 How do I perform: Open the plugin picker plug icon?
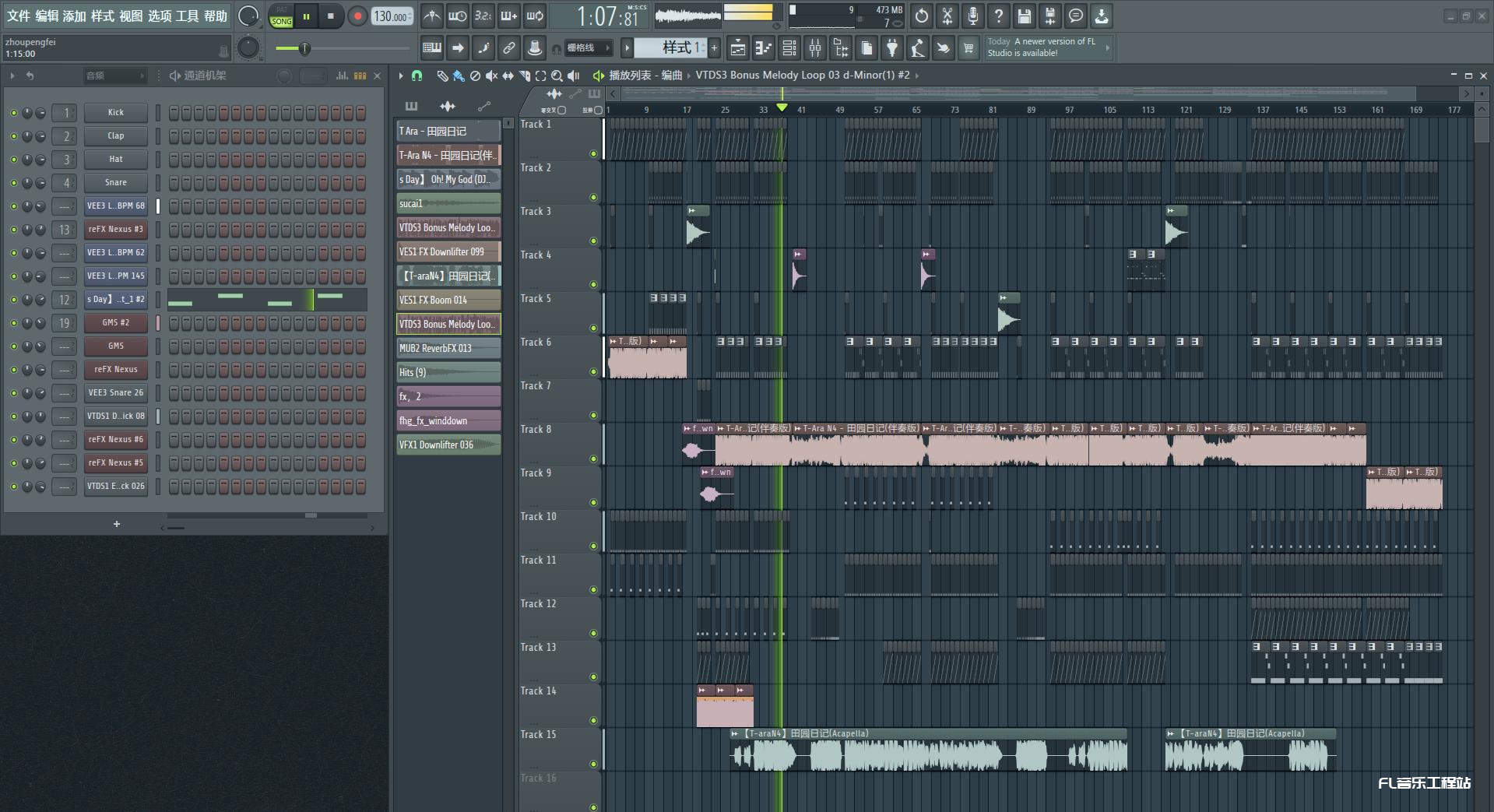(x=892, y=48)
